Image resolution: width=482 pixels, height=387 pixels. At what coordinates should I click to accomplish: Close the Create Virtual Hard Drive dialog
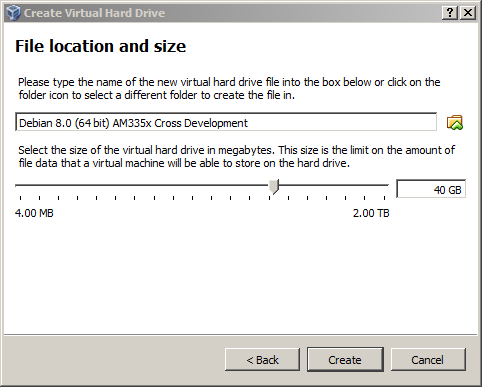pyautogui.click(x=468, y=13)
